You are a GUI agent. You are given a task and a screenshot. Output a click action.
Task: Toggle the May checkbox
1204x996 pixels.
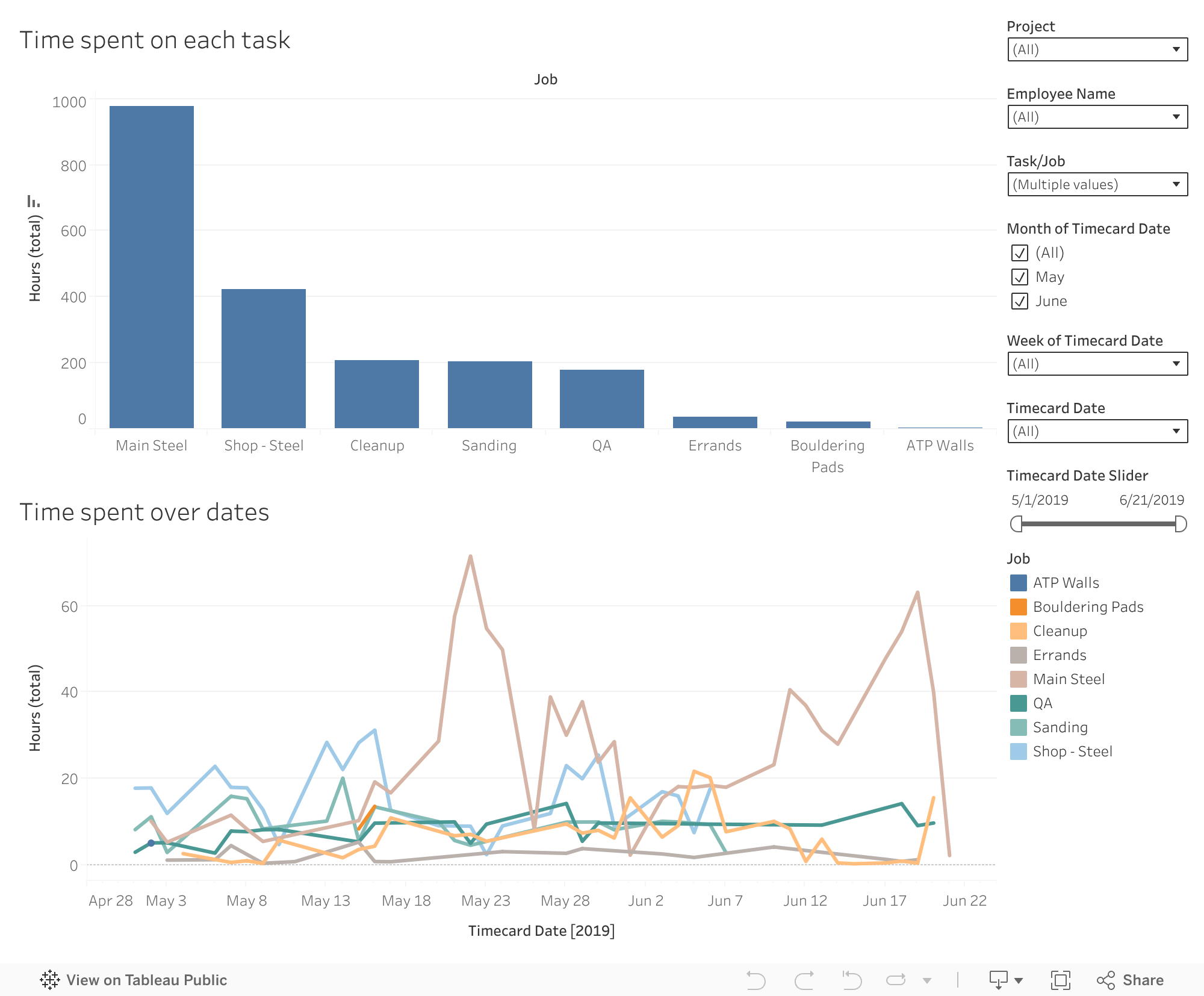point(1020,277)
